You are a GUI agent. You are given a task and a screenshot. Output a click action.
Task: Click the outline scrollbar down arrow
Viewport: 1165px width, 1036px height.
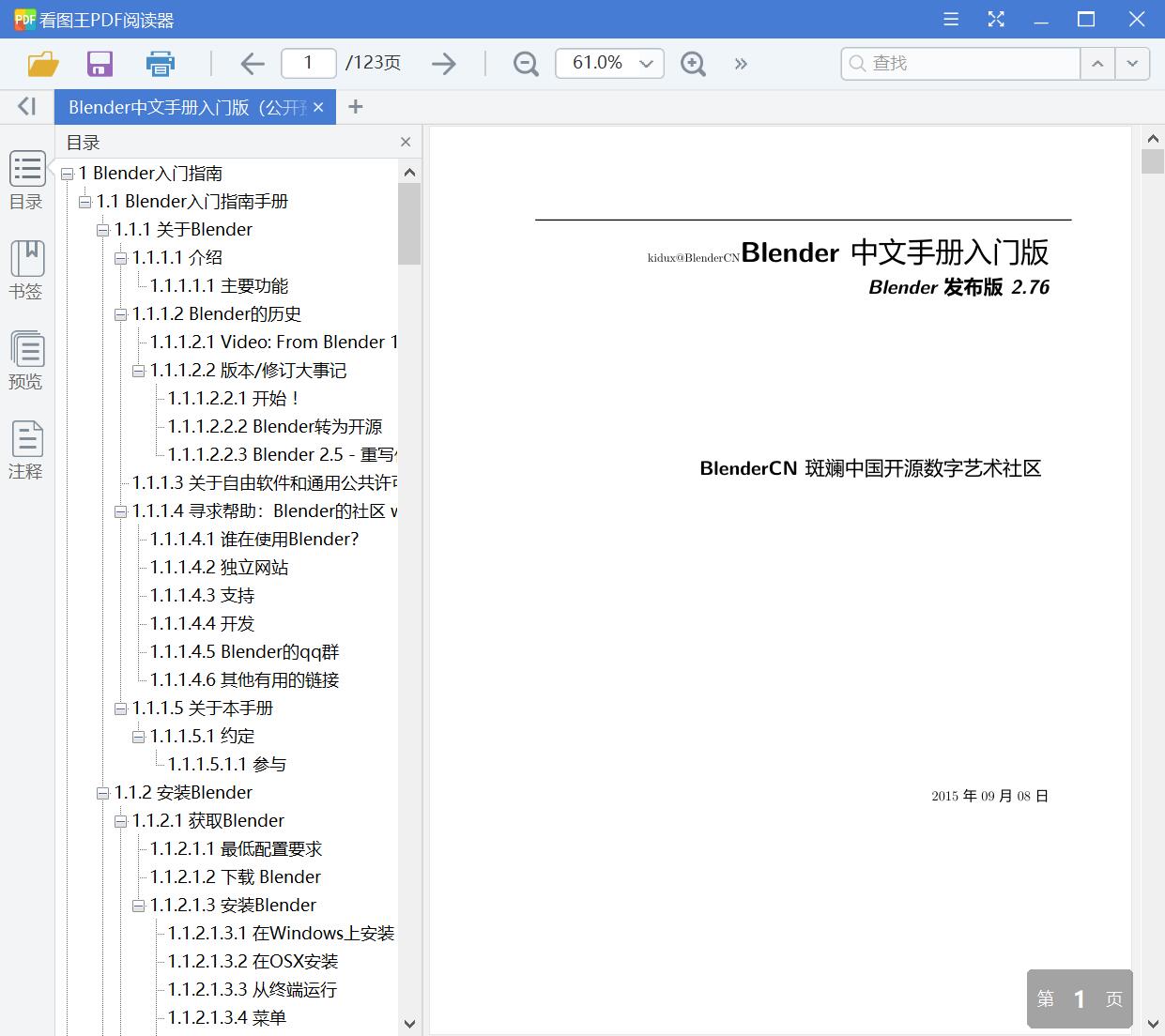click(409, 1024)
